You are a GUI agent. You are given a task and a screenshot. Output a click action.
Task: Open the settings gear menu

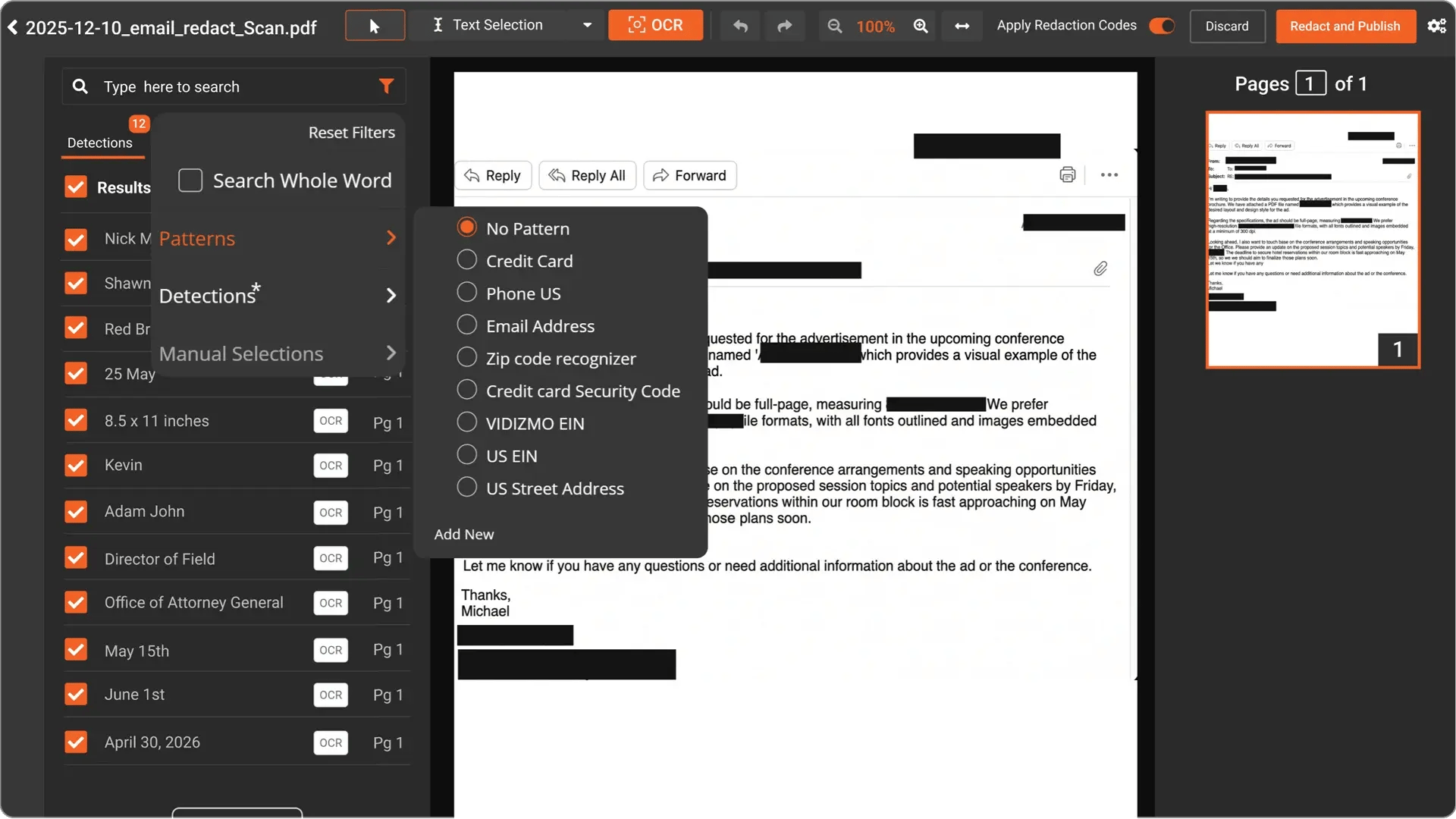pos(1436,26)
